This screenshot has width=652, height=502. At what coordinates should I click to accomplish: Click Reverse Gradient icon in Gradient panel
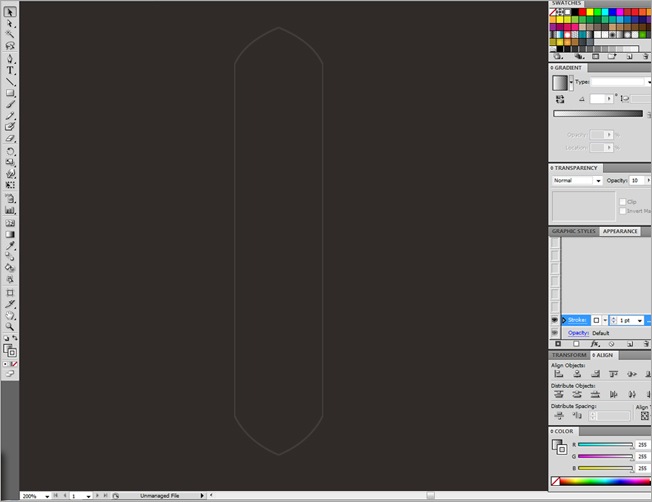[560, 99]
